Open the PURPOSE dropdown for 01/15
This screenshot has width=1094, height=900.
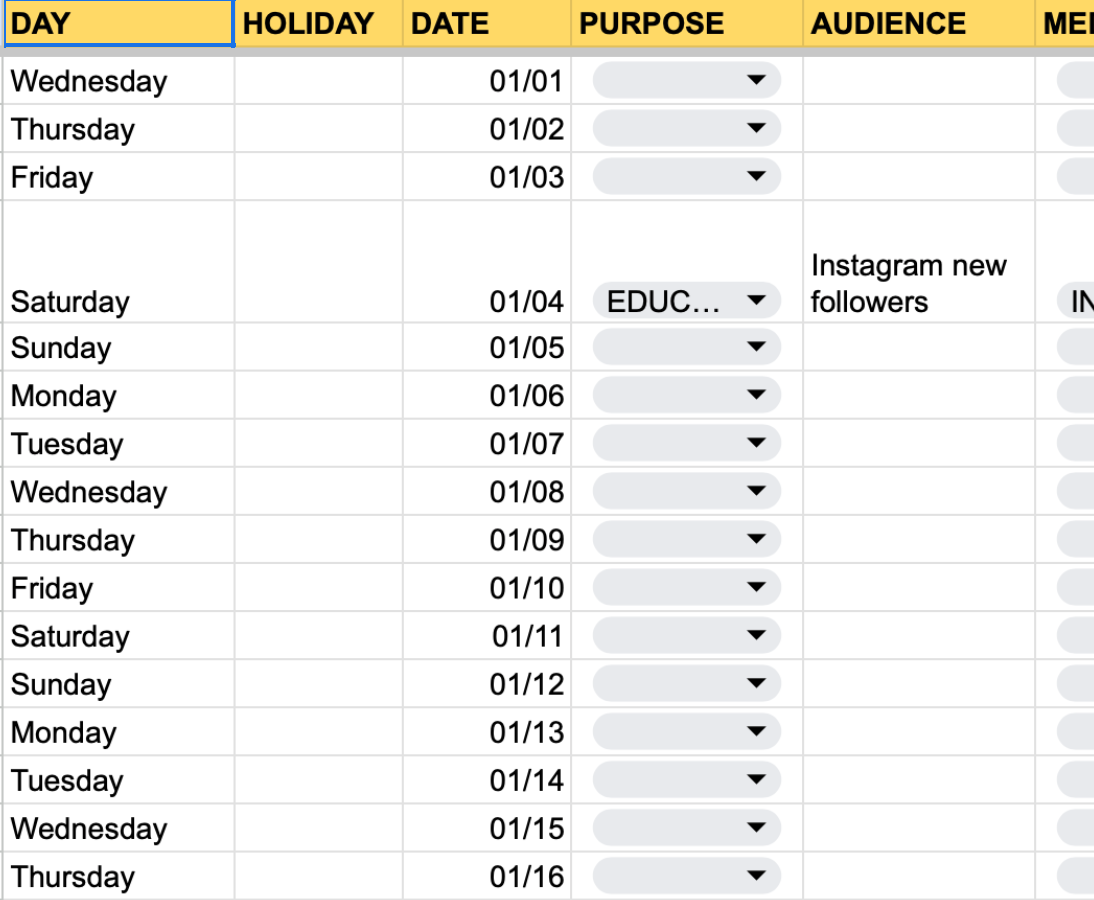coord(687,828)
